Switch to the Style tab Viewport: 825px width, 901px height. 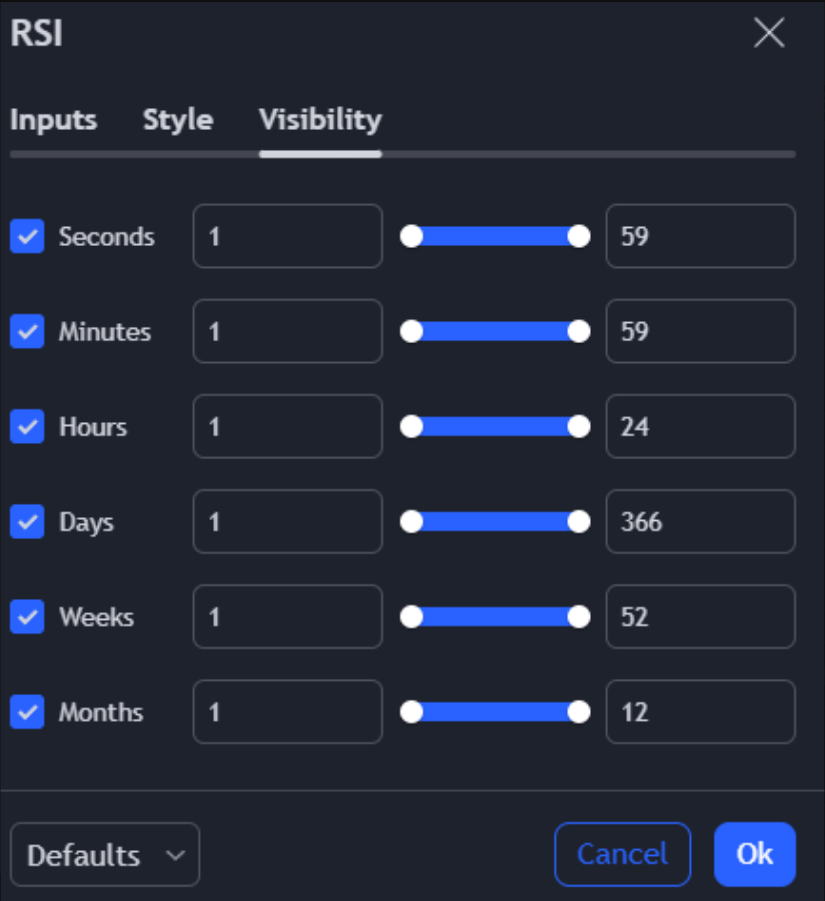pyautogui.click(x=178, y=120)
